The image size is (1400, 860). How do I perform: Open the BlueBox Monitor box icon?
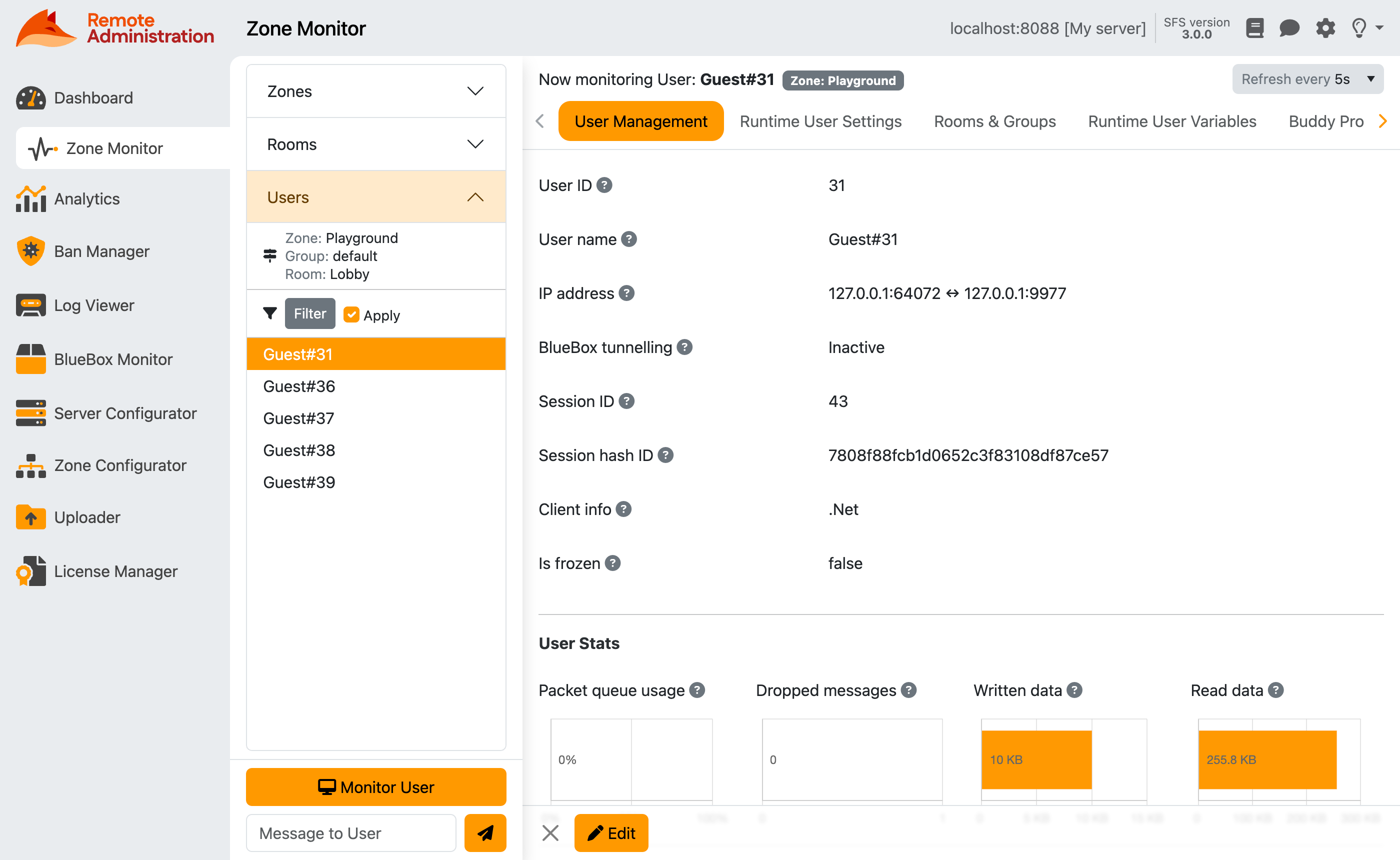click(x=30, y=359)
